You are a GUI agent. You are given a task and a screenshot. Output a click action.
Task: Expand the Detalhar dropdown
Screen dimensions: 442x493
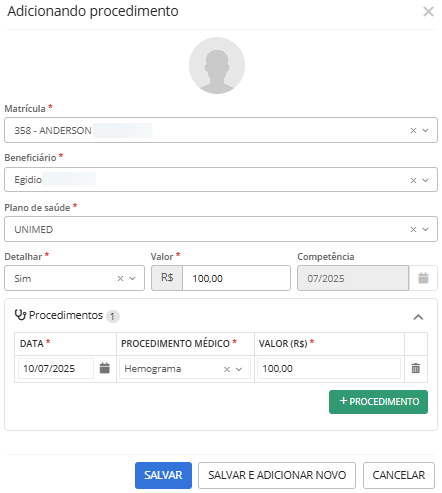(132, 278)
